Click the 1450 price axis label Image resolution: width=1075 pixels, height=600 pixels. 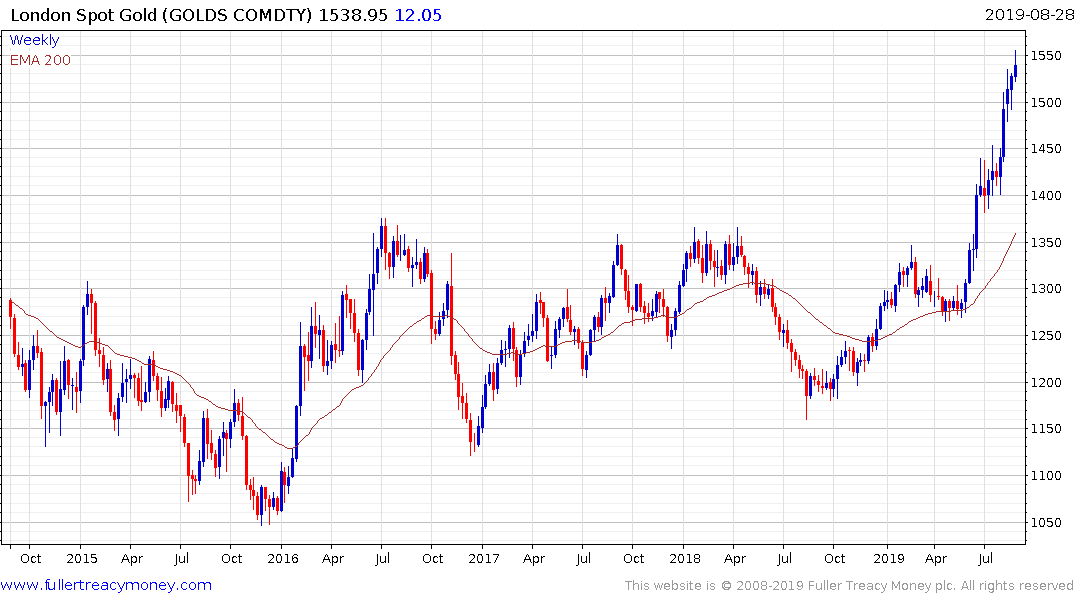(1046, 149)
